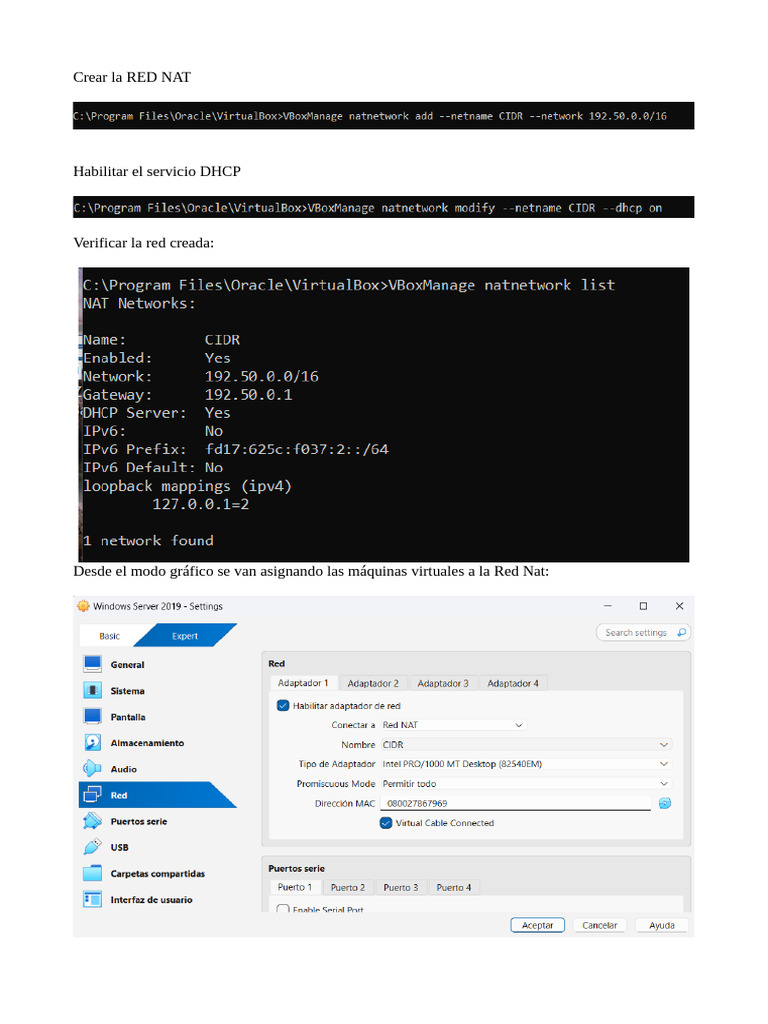Click the refresh MAC address icon
This screenshot has height=1024, width=768.
(665, 803)
